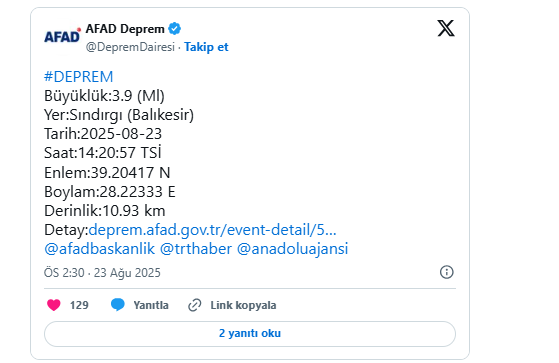
Task: Click the reply speech bubble icon
Action: [118, 305]
